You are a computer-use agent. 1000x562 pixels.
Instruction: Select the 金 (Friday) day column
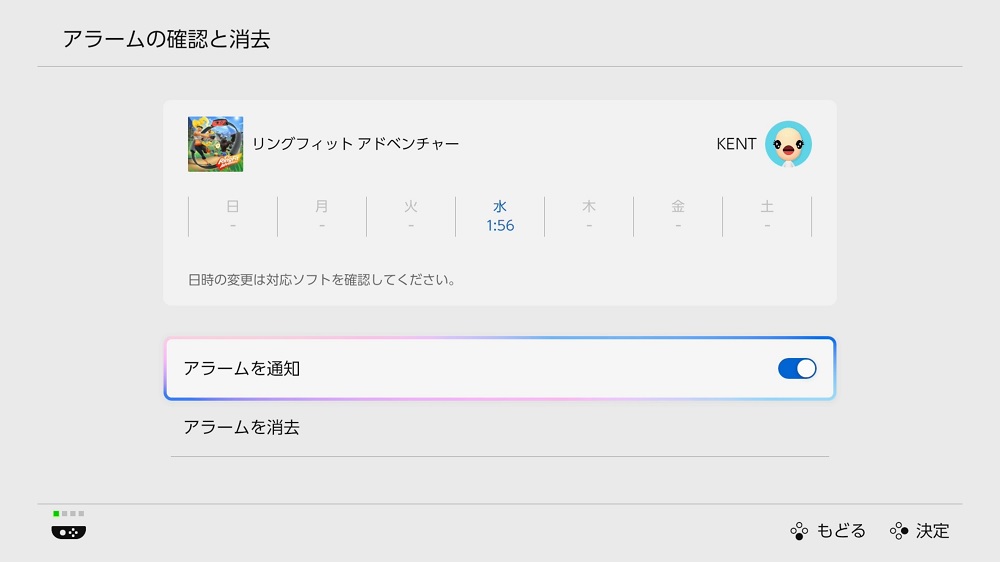pyautogui.click(x=678, y=216)
